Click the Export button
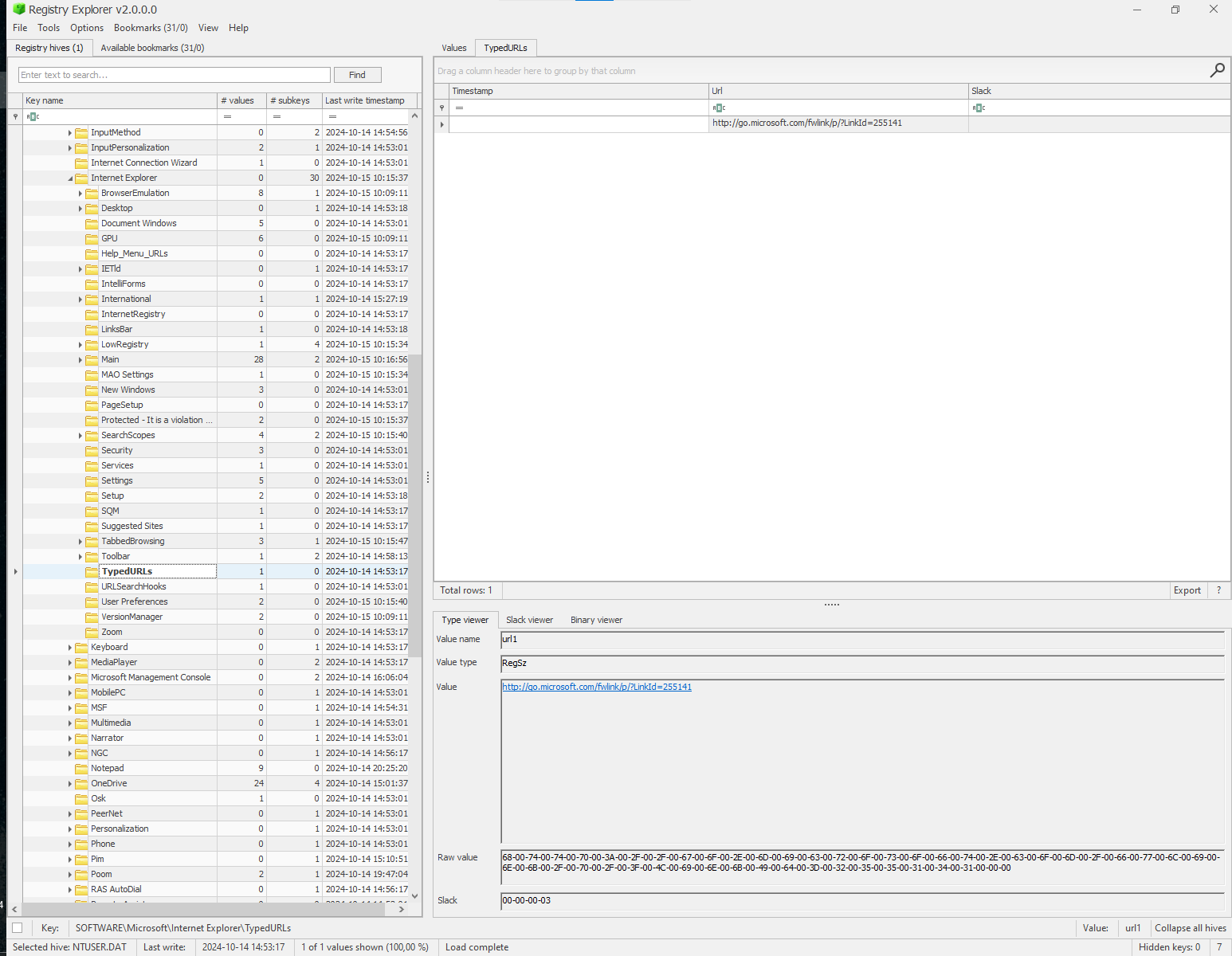Image resolution: width=1232 pixels, height=956 pixels. (1187, 590)
